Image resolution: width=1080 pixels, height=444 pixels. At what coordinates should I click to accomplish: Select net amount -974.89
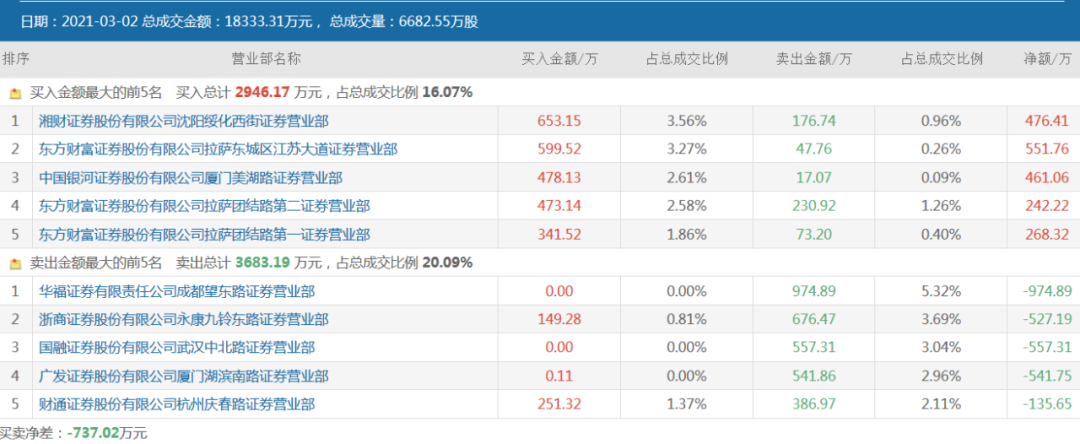coord(1047,292)
